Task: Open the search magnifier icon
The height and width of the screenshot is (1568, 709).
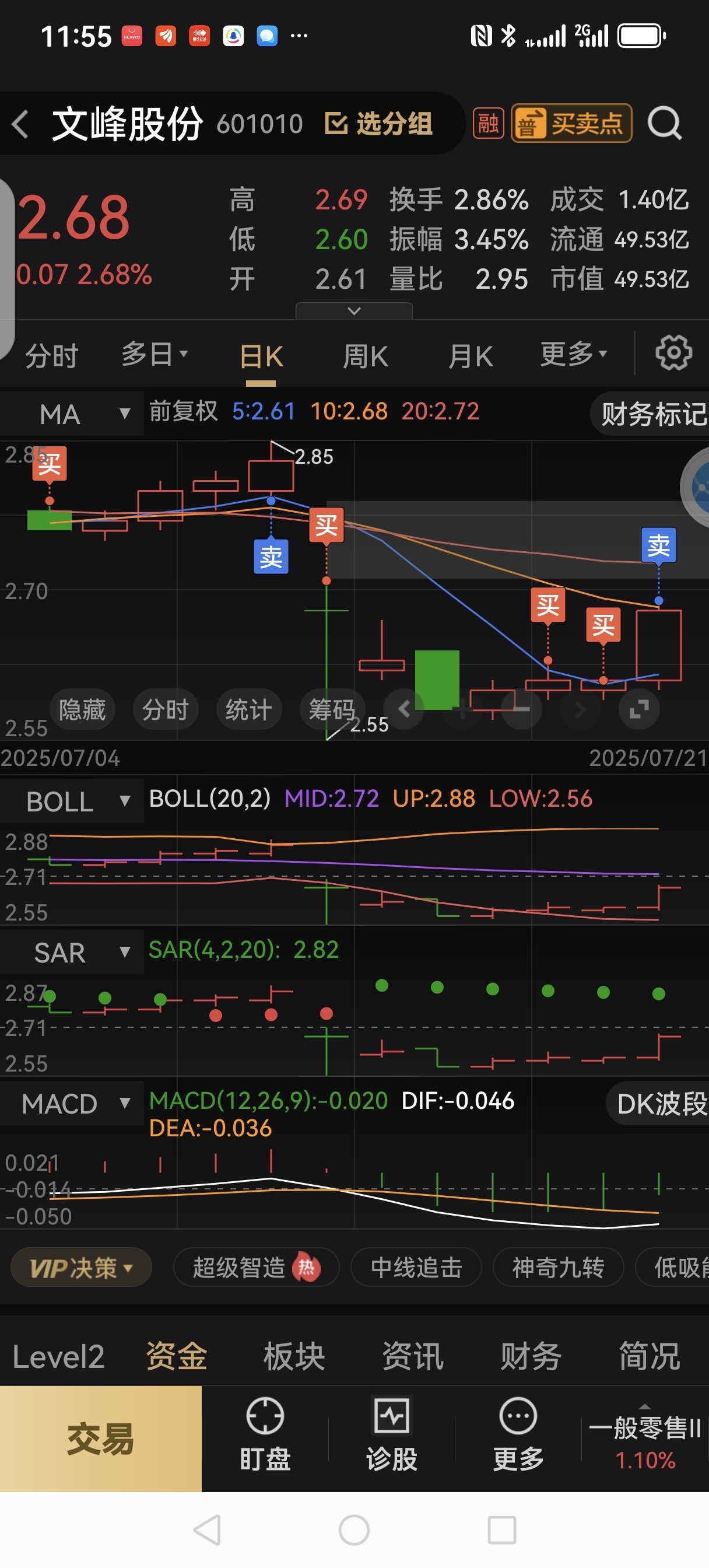Action: [x=664, y=124]
